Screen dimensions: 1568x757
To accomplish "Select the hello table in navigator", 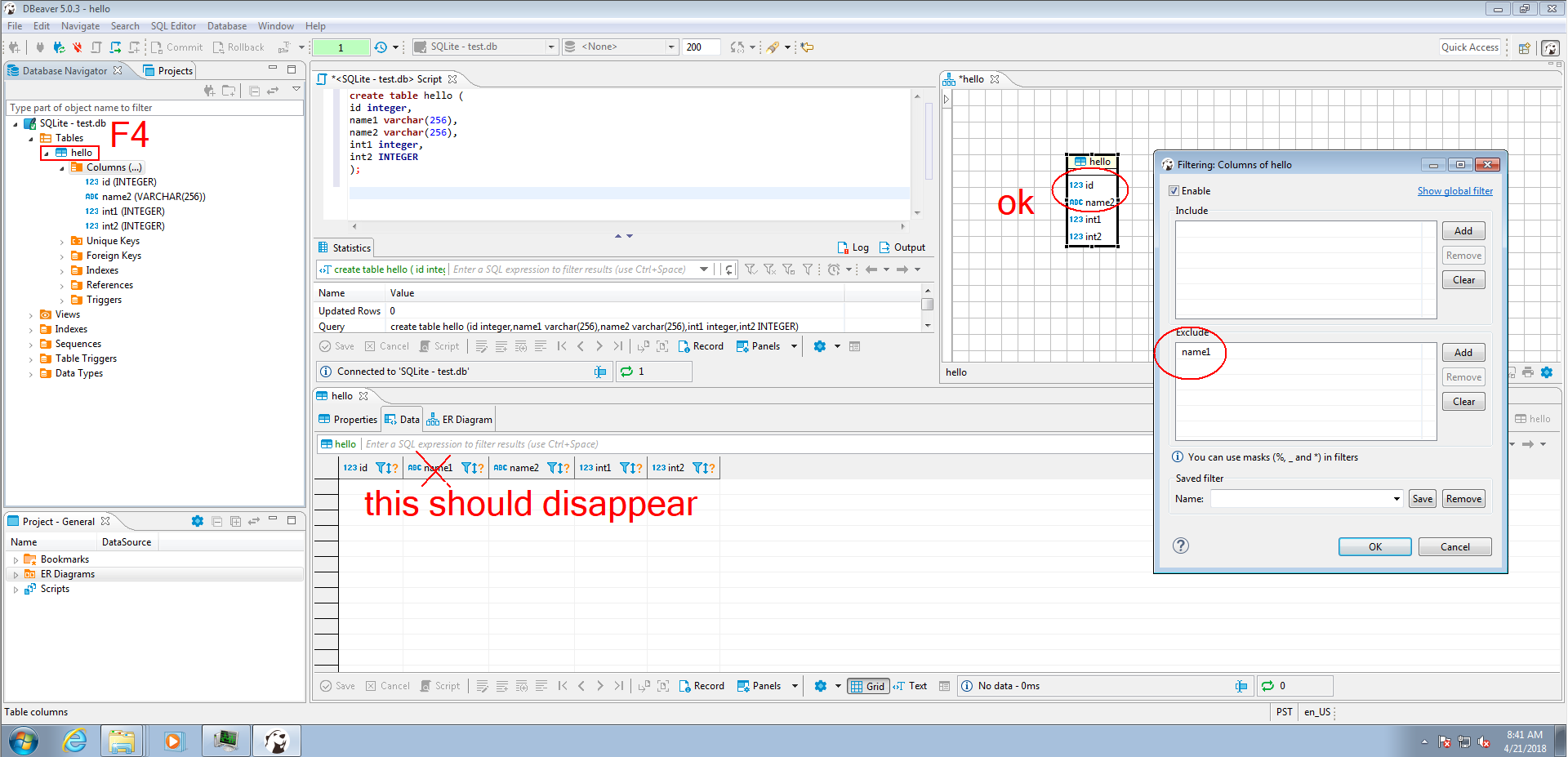I will pyautogui.click(x=81, y=153).
